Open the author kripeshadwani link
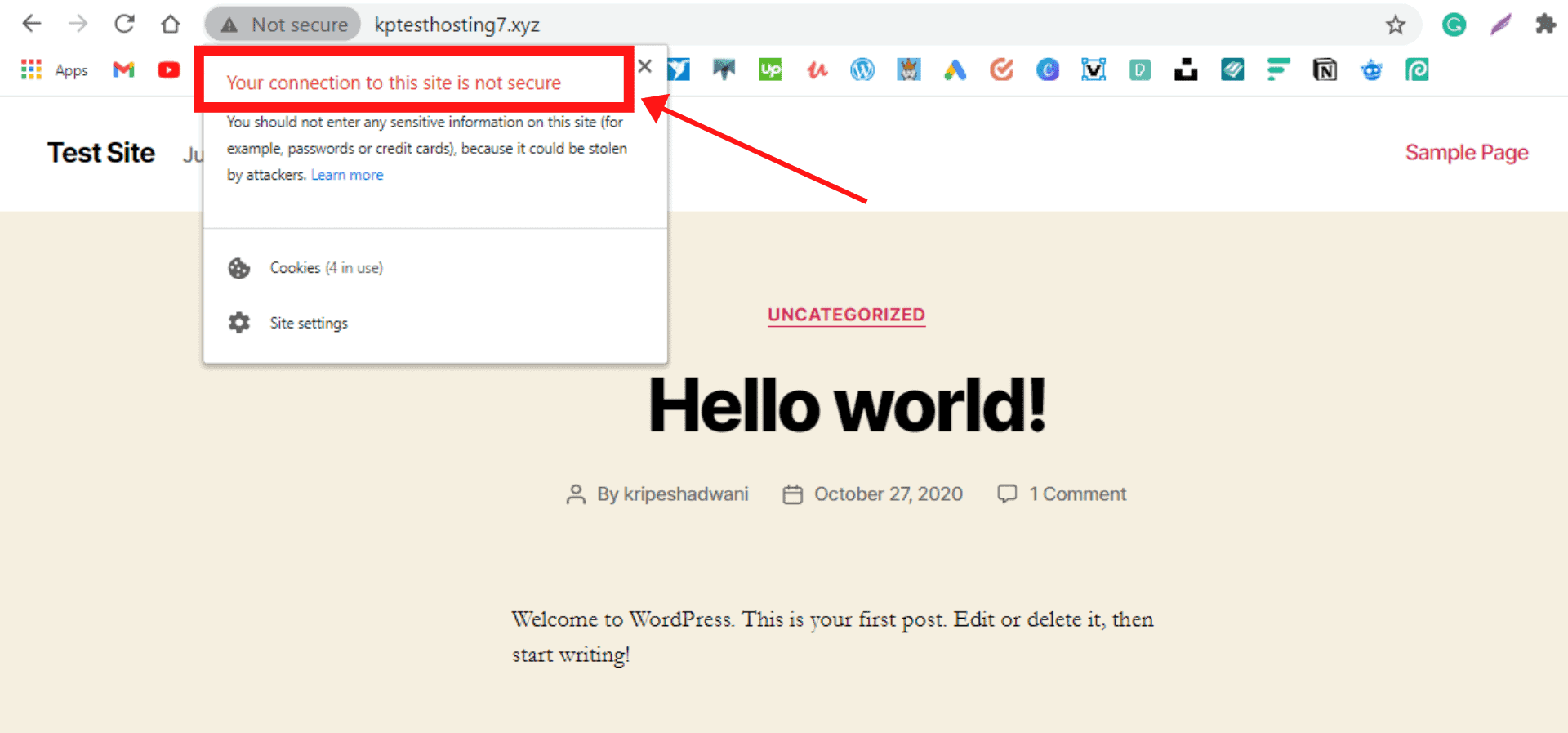This screenshot has height=733, width=1568. pyautogui.click(x=686, y=494)
